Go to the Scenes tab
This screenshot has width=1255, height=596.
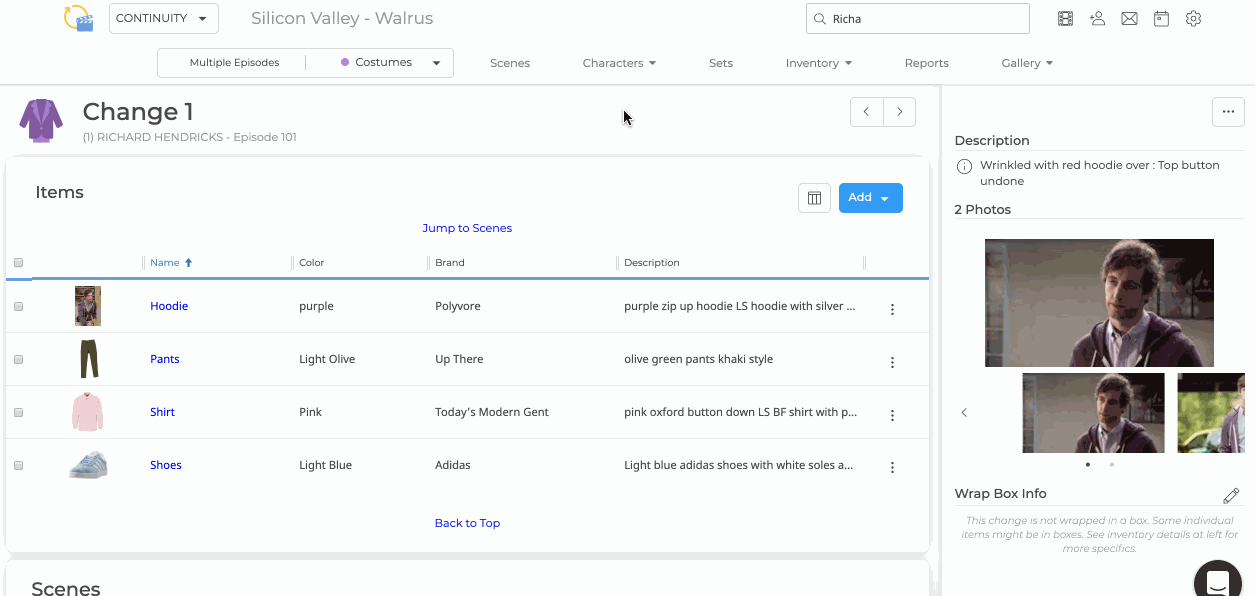coord(510,63)
